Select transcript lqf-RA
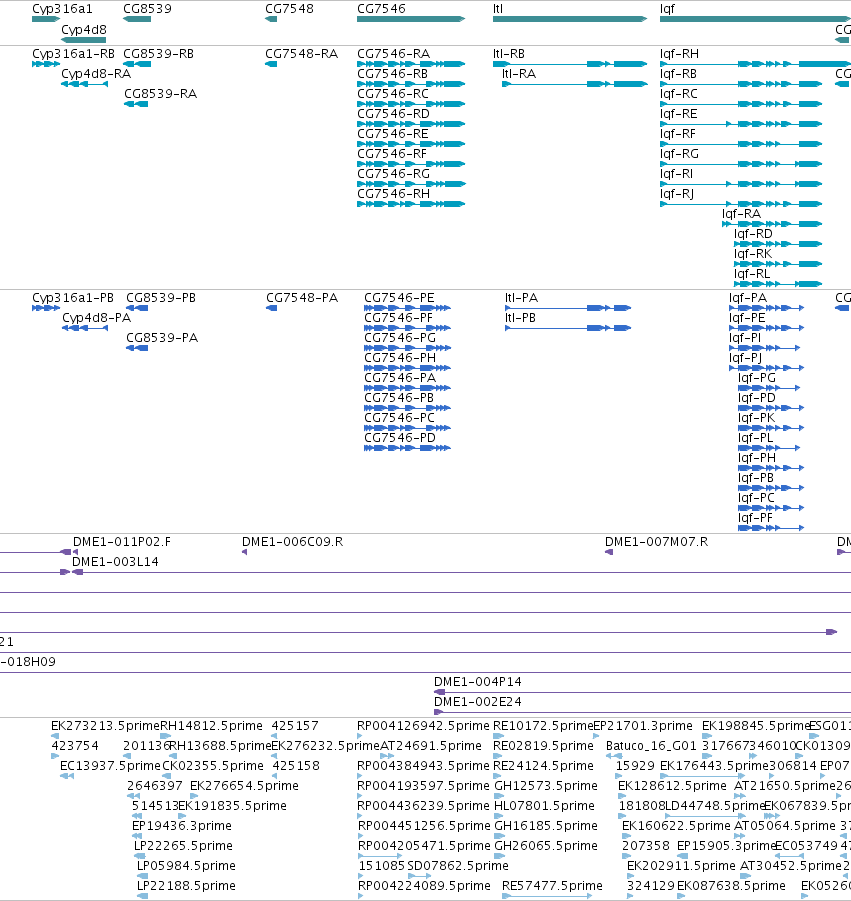The height and width of the screenshot is (901, 851). point(742,214)
